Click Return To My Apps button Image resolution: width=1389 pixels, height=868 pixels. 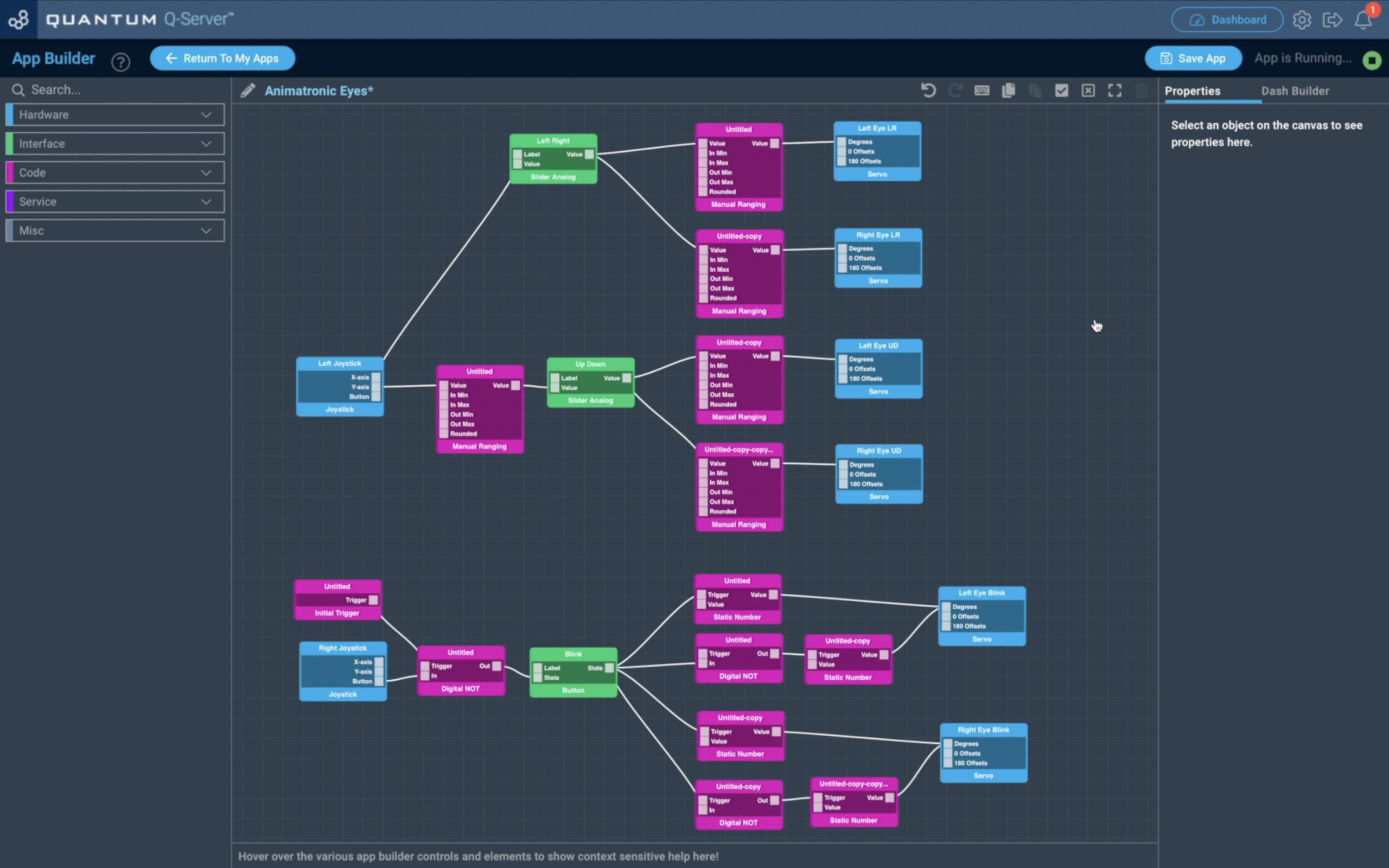tap(222, 59)
